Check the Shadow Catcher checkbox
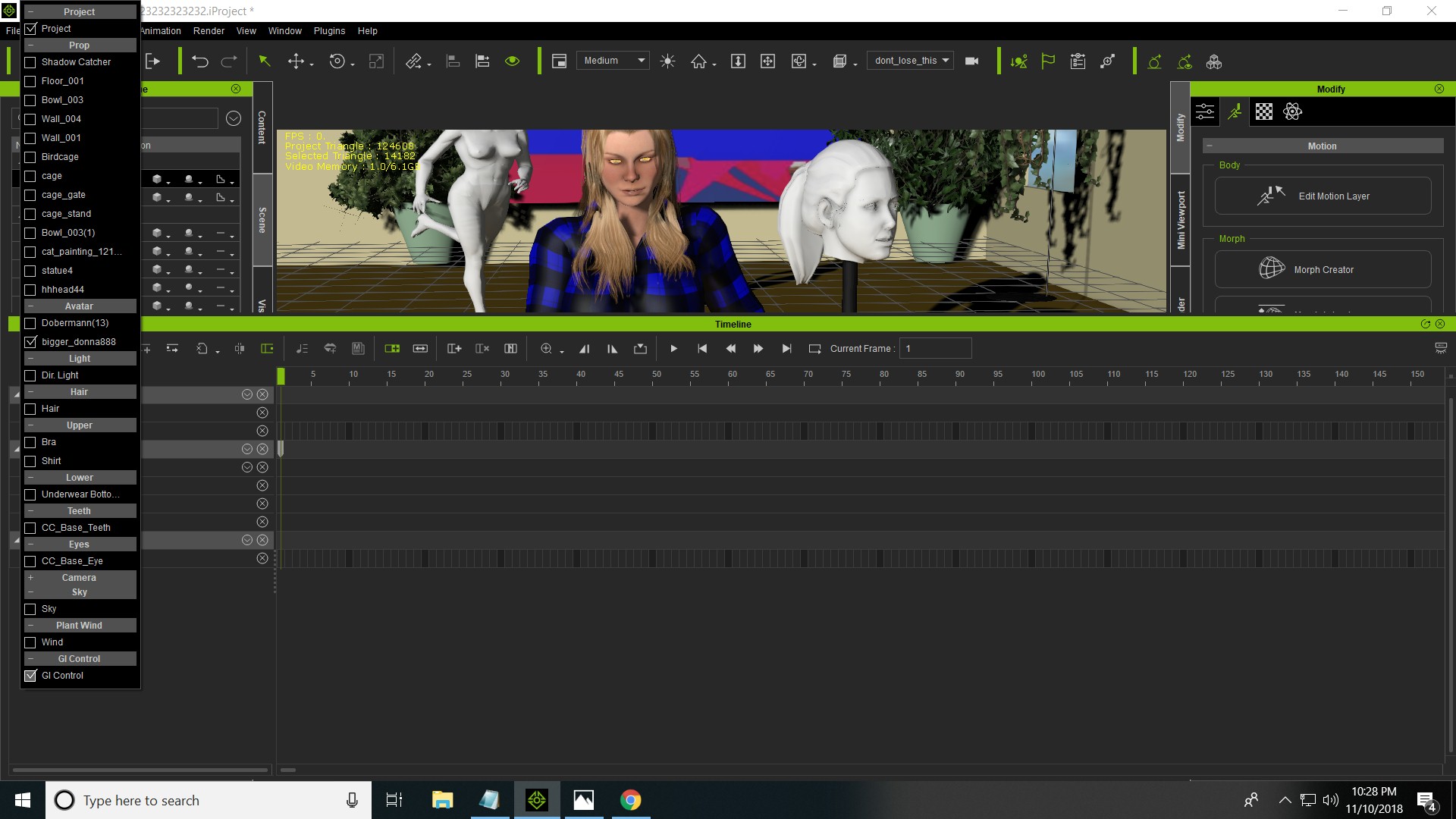The width and height of the screenshot is (1456, 819). tap(30, 62)
